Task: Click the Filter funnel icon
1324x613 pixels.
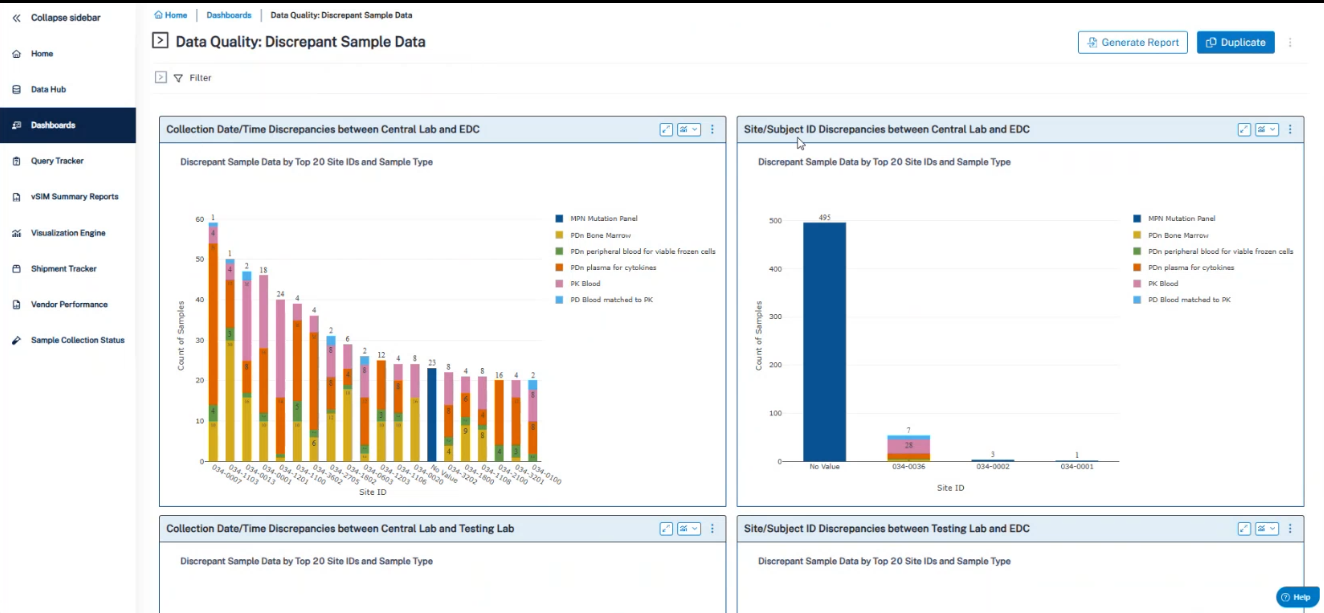Action: click(x=178, y=78)
